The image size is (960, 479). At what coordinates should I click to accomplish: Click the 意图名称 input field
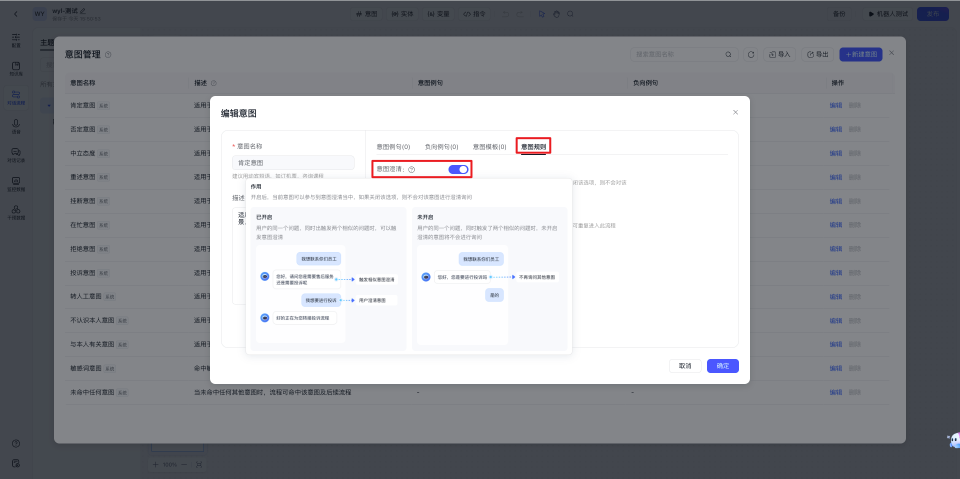tap(293, 162)
